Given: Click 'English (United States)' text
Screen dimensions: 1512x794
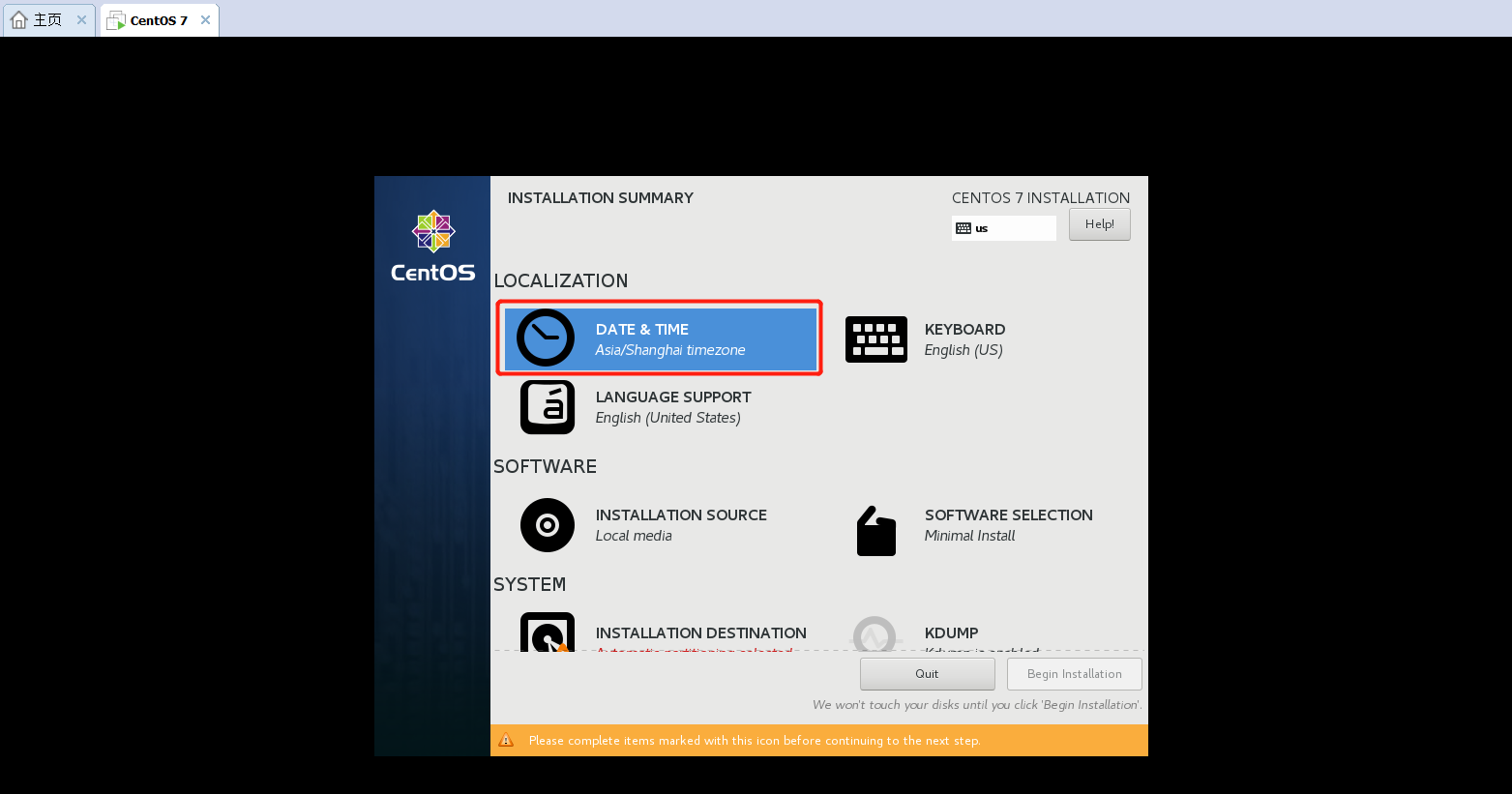Looking at the screenshot, I should (668, 418).
